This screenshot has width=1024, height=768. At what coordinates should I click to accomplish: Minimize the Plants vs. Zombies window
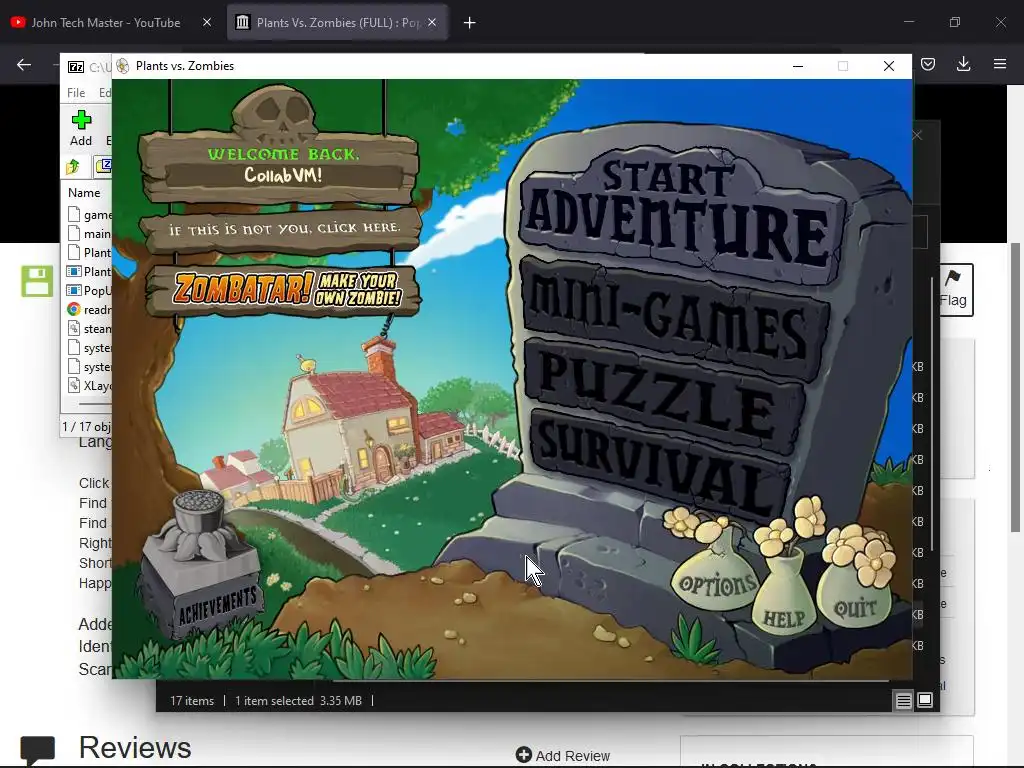(798, 66)
